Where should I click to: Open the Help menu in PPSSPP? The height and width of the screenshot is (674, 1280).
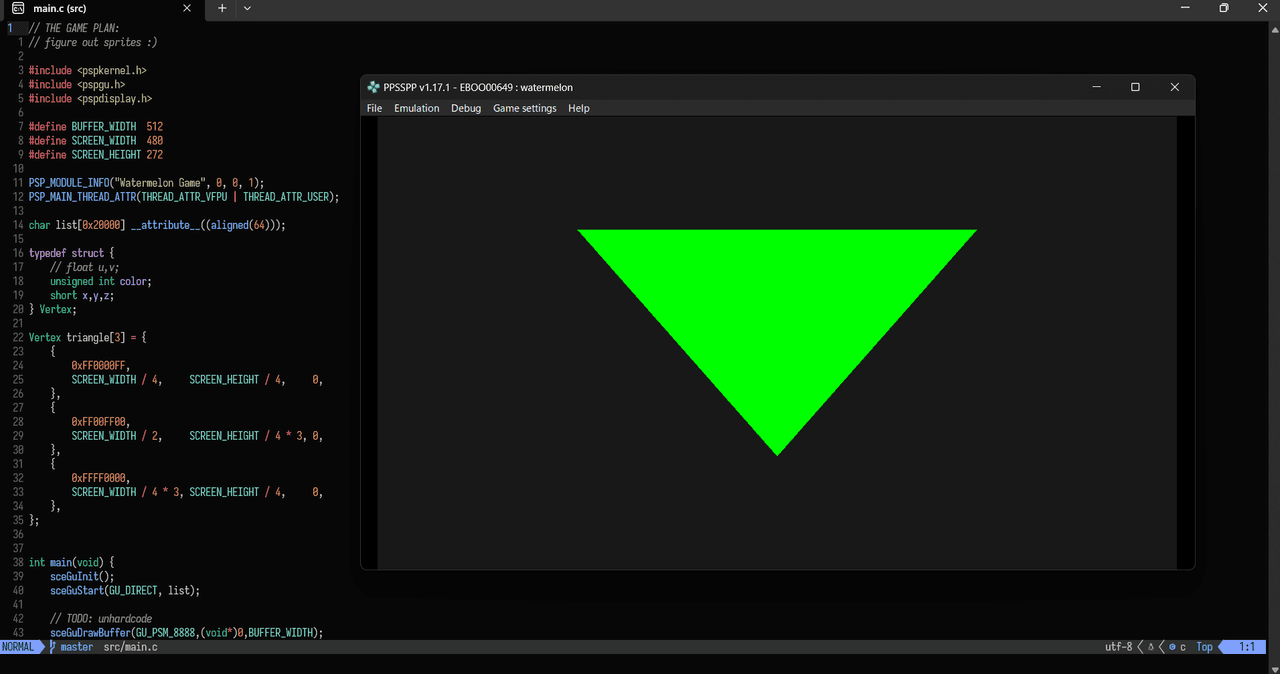click(579, 108)
